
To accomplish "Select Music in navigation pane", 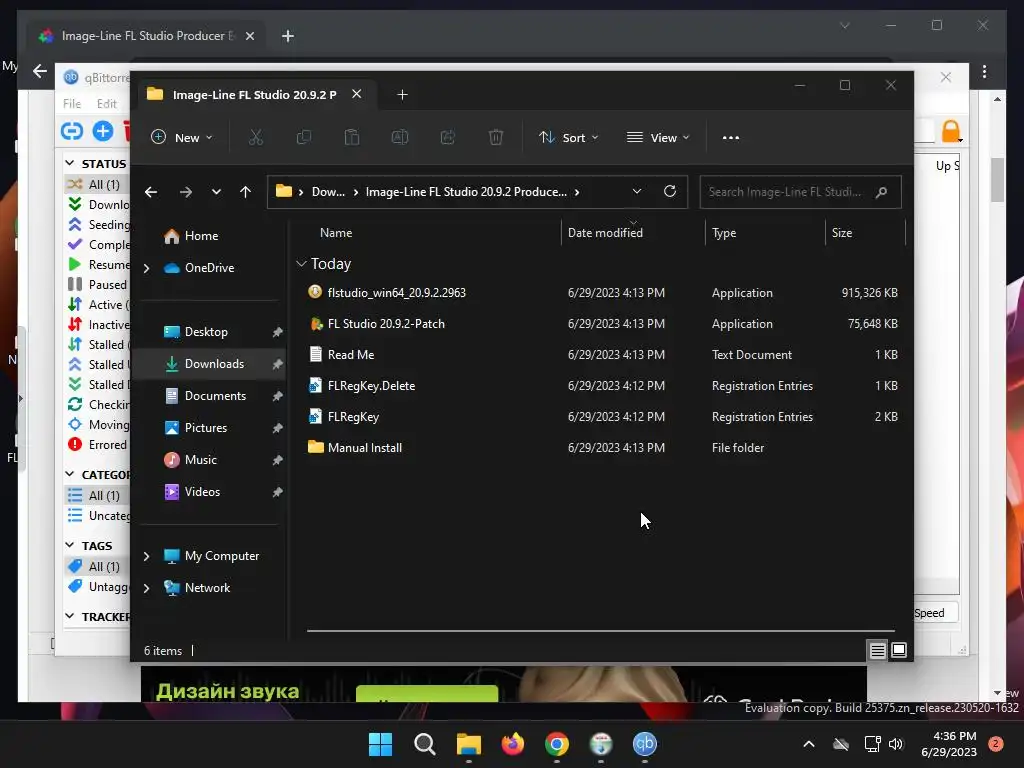I will click(x=212, y=460).
